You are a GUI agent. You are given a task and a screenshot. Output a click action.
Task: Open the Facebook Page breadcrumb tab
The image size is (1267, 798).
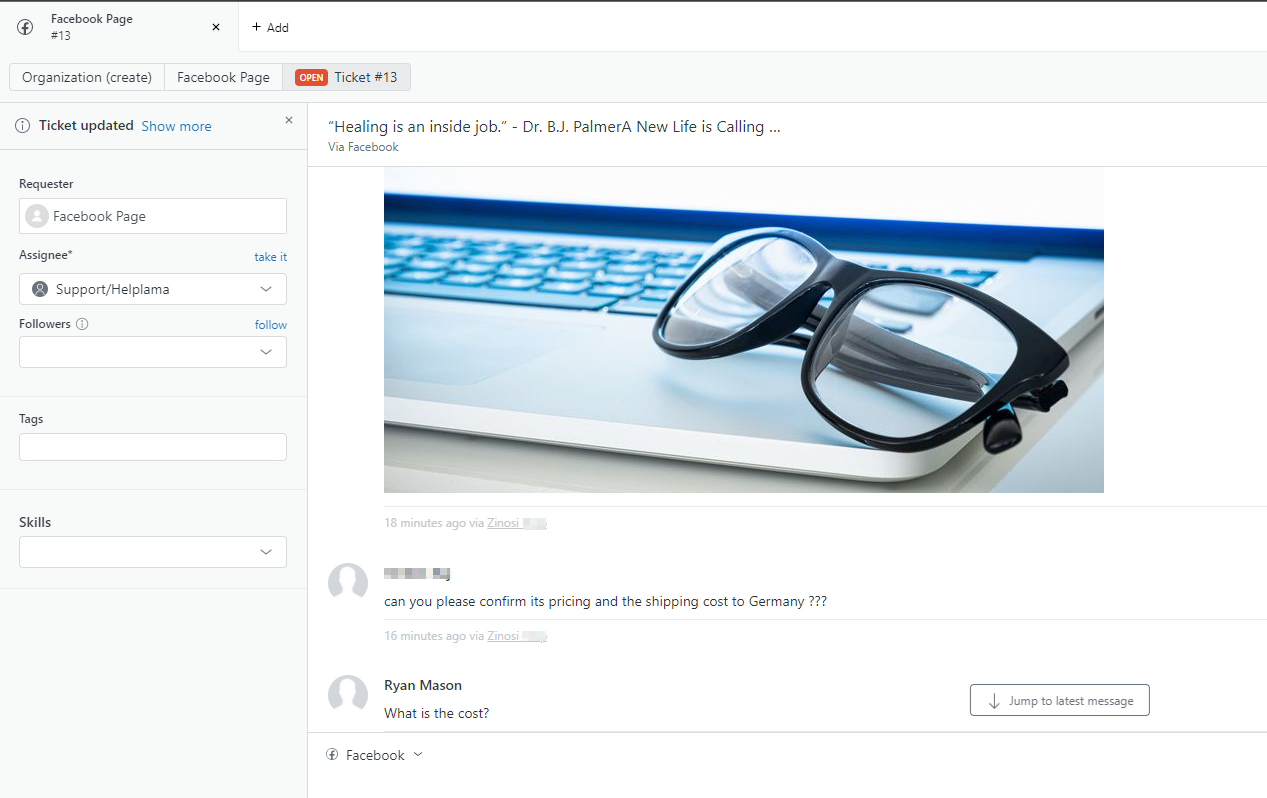click(223, 77)
